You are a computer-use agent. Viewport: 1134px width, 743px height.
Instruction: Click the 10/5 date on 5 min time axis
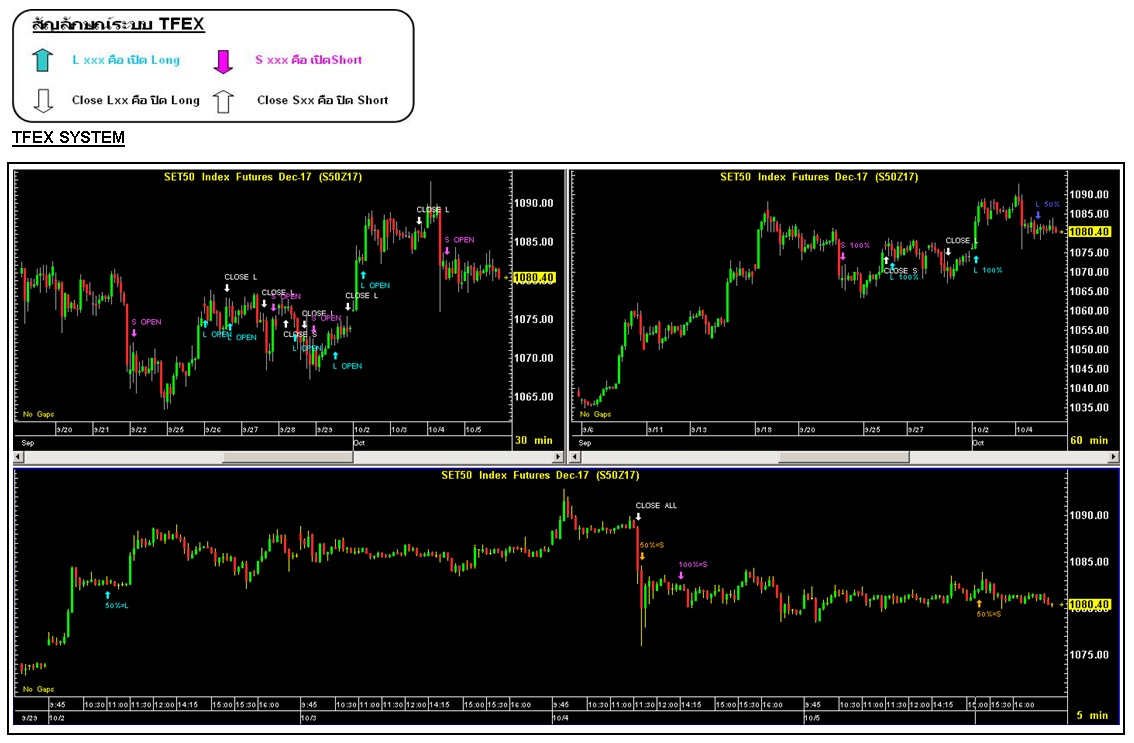click(x=812, y=718)
